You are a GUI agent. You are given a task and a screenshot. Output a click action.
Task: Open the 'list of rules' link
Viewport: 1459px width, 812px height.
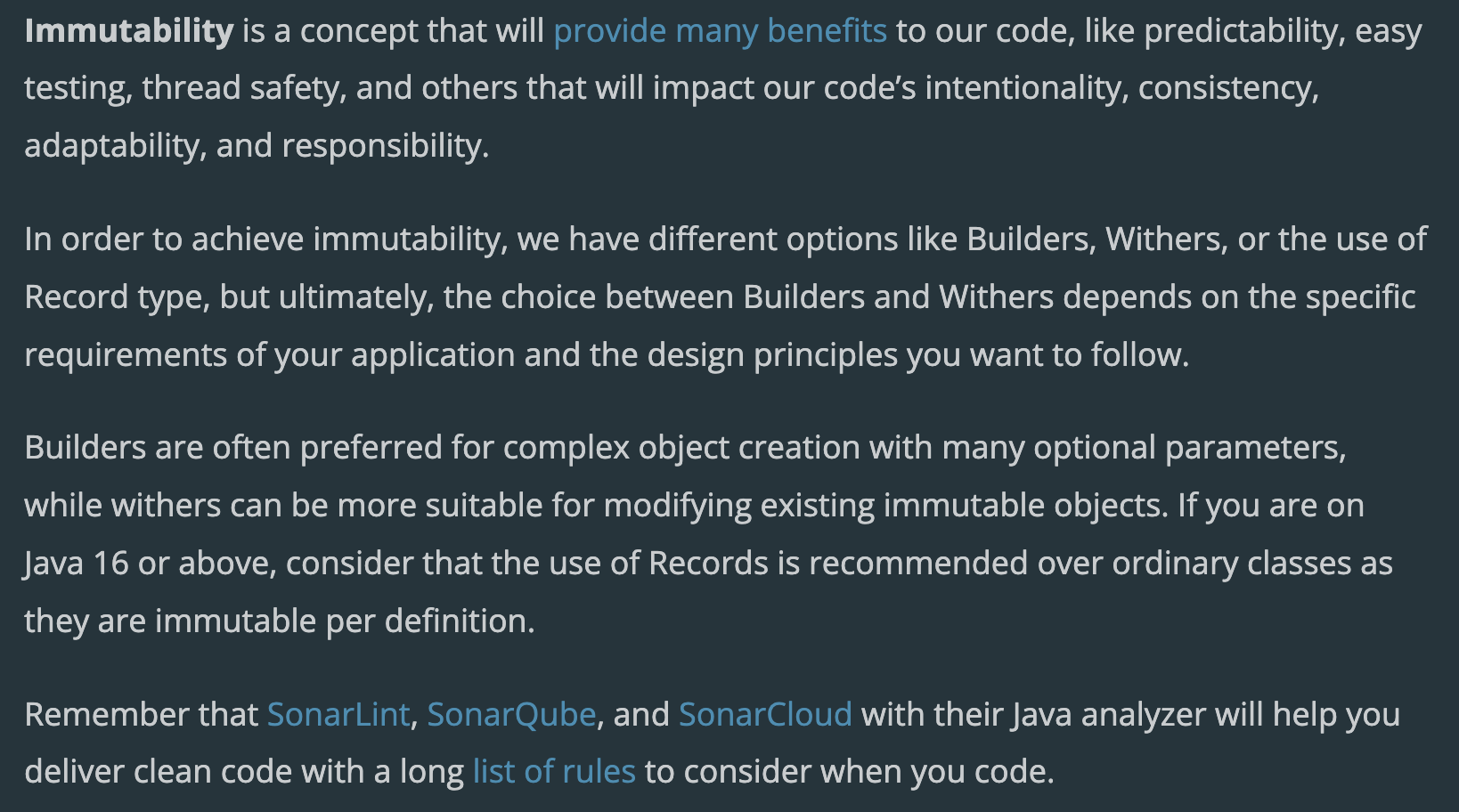point(554,772)
